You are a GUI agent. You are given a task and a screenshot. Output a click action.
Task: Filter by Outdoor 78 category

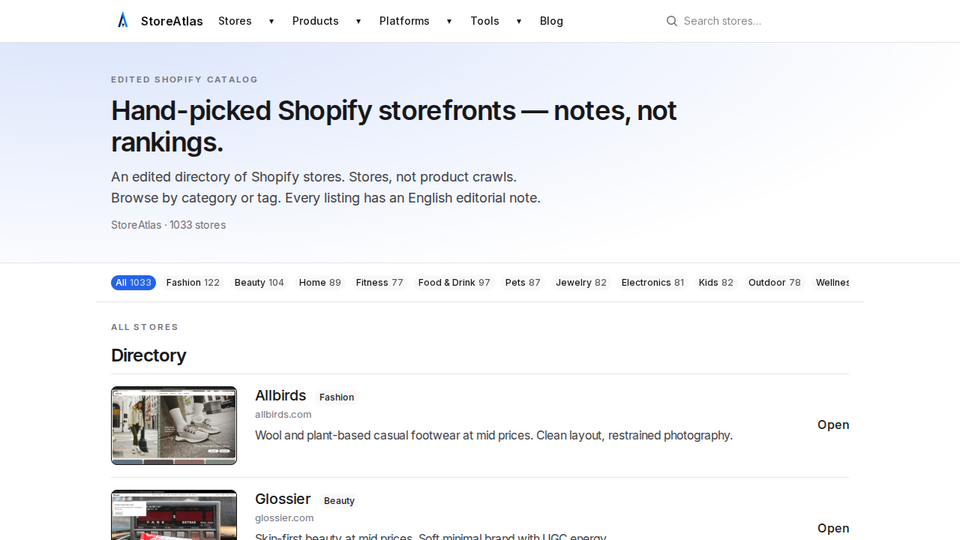click(774, 282)
